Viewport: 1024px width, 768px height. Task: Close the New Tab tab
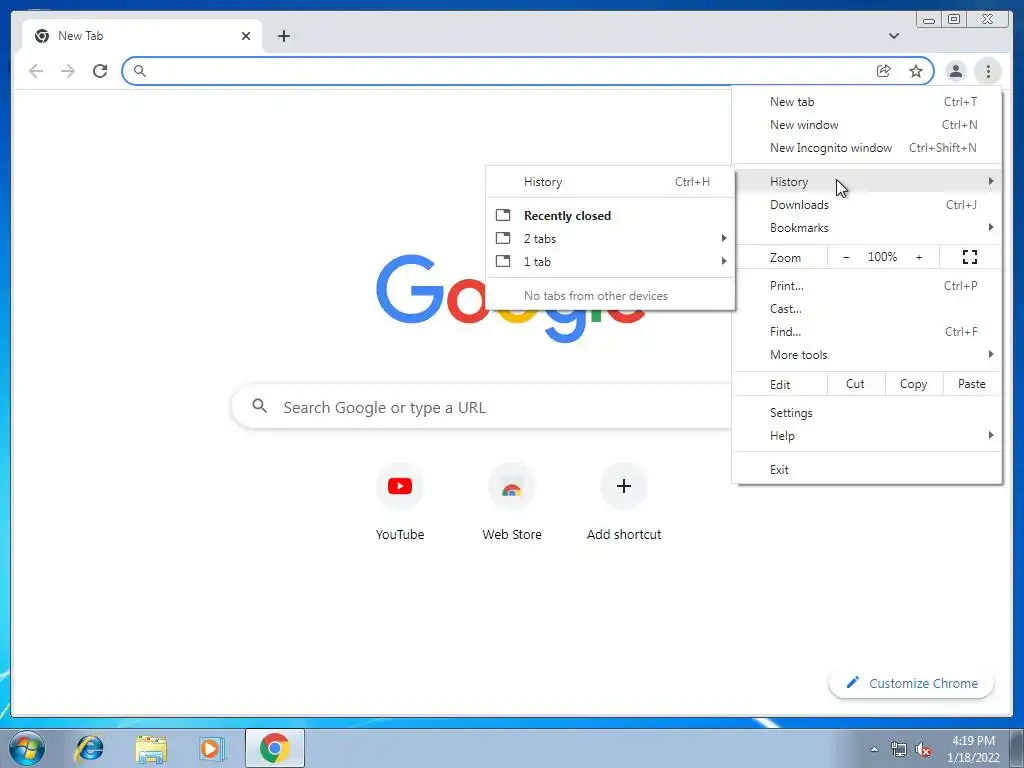[x=246, y=36]
